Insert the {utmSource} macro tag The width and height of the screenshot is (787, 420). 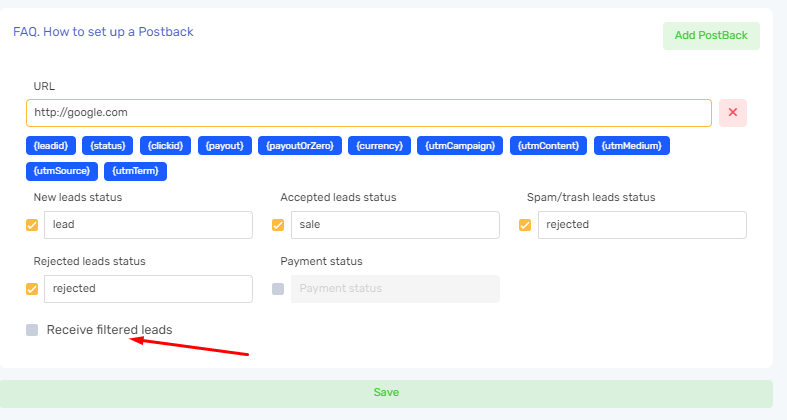point(61,171)
